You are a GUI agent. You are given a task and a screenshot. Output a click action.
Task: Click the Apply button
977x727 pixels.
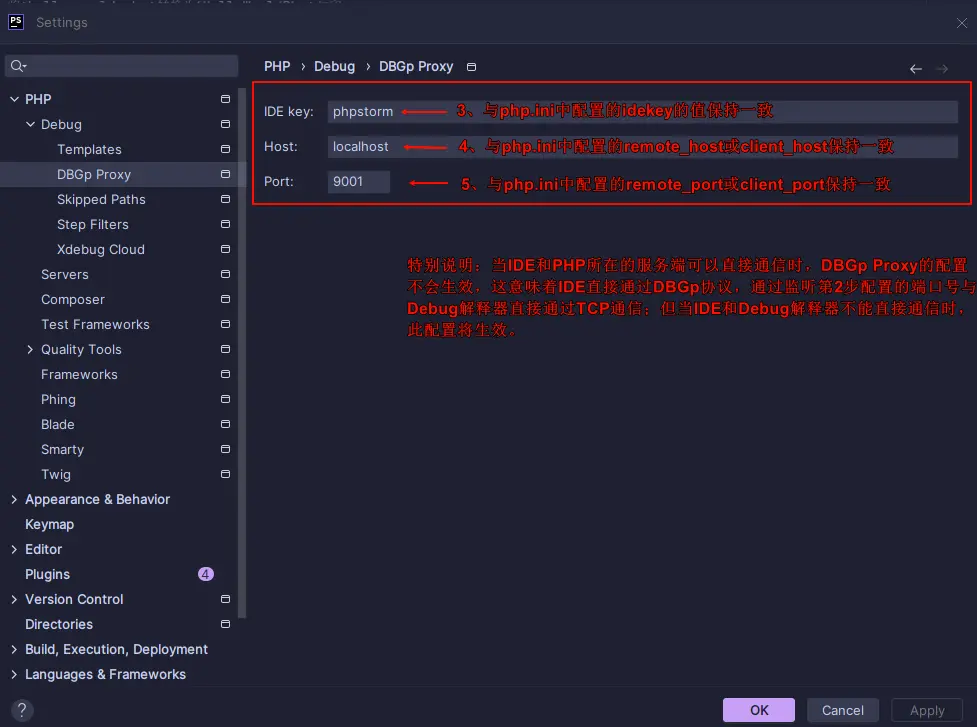(x=927, y=710)
